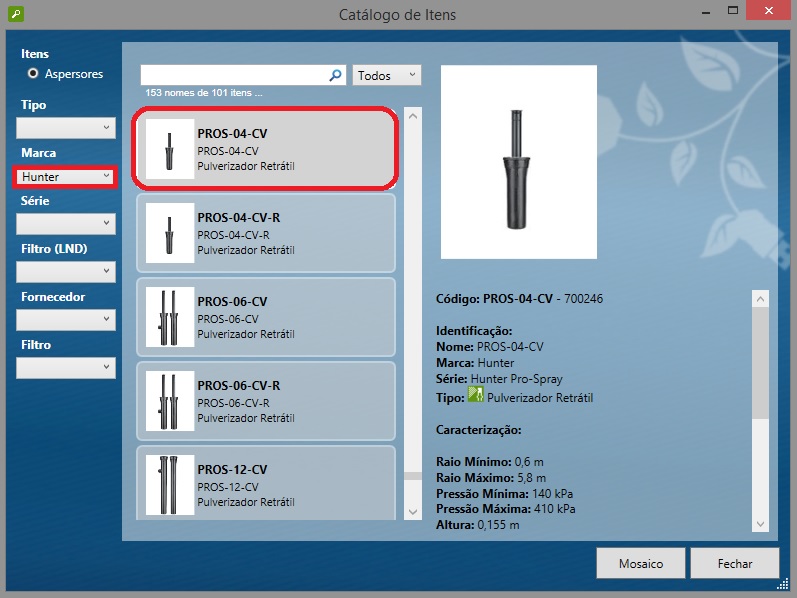797x598 pixels.
Task: Open the Filtro (LND) dropdown
Action: point(66,272)
